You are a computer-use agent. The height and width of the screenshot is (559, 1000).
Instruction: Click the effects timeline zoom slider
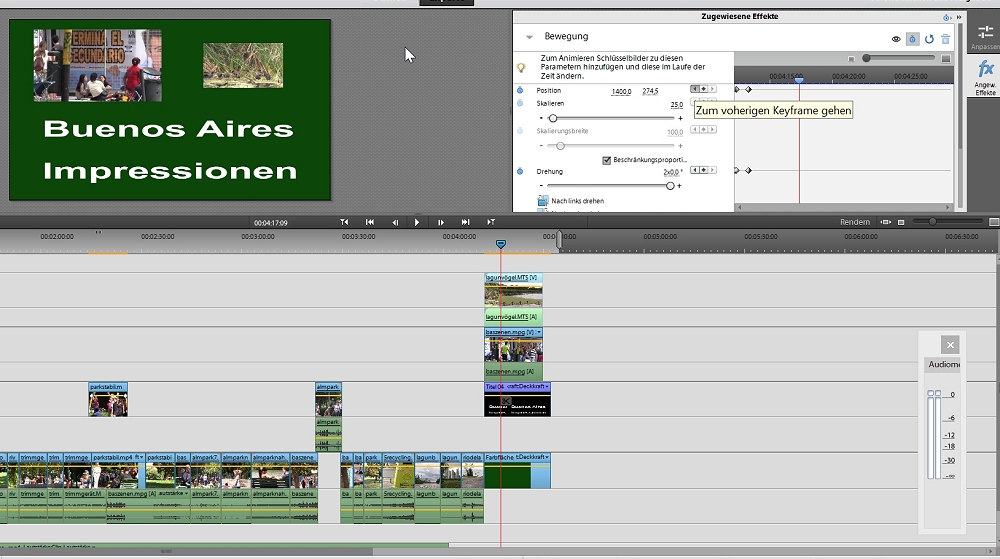pyautogui.click(x=866, y=58)
